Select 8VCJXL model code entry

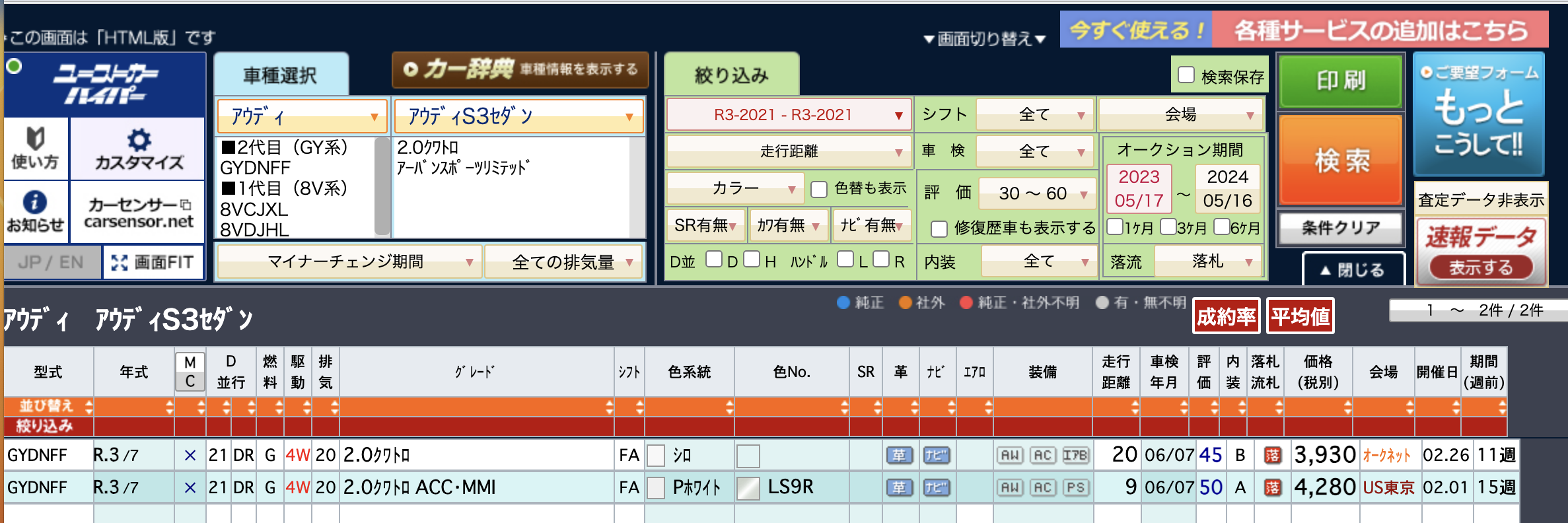pos(254,209)
